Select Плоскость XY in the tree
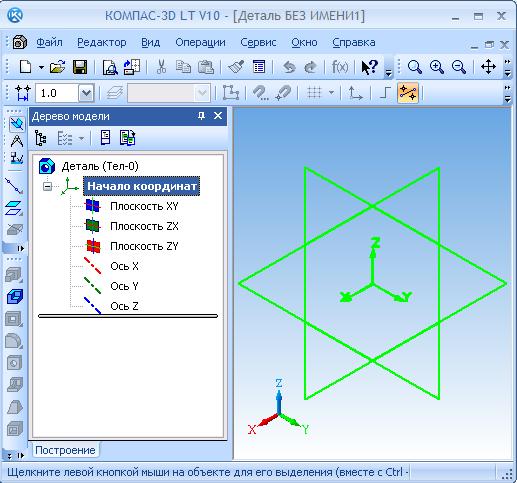This screenshot has width=517, height=483. tap(144, 206)
